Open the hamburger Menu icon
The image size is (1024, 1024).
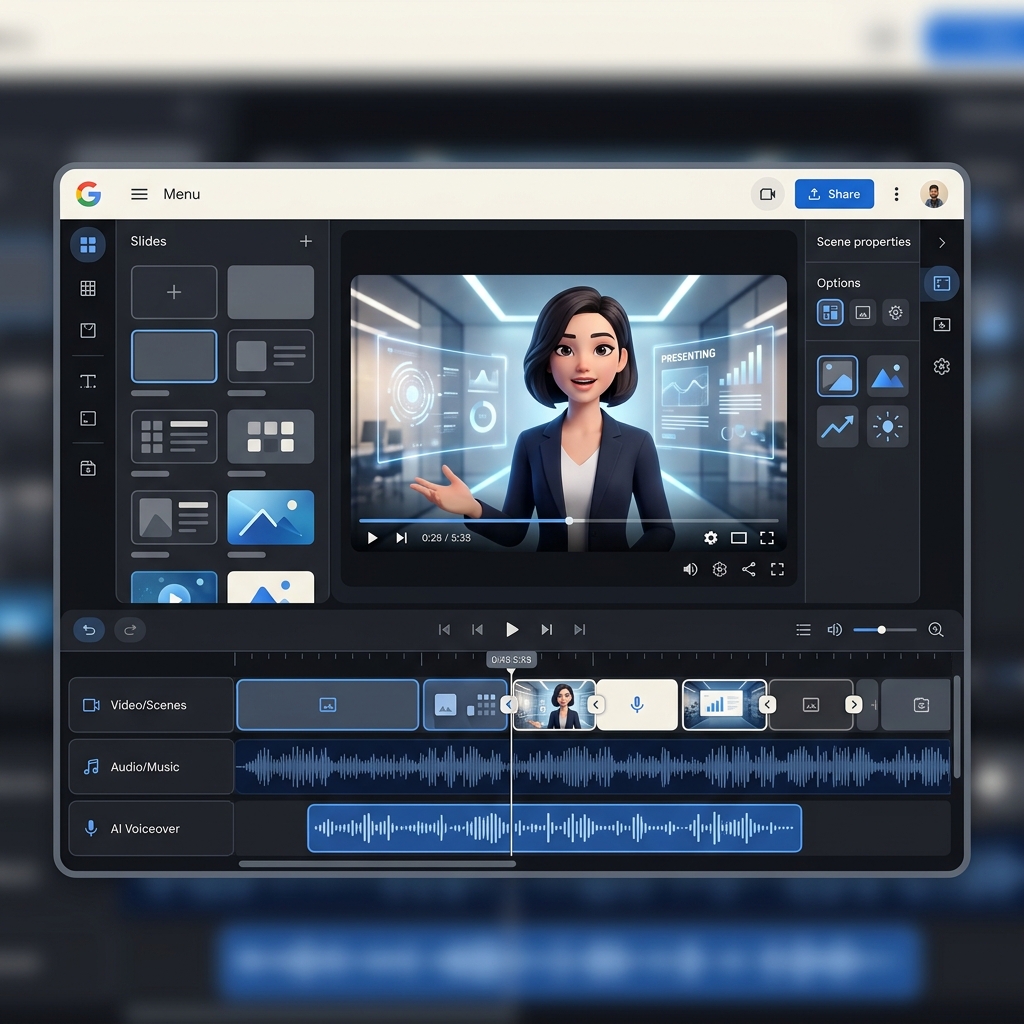coord(139,194)
